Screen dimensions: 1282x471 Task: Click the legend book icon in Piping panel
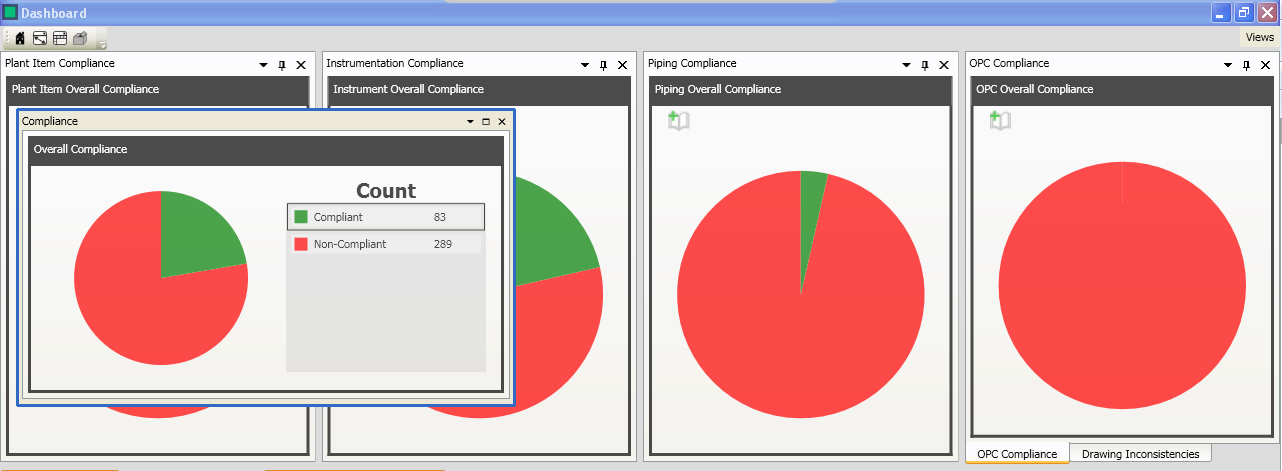[679, 121]
